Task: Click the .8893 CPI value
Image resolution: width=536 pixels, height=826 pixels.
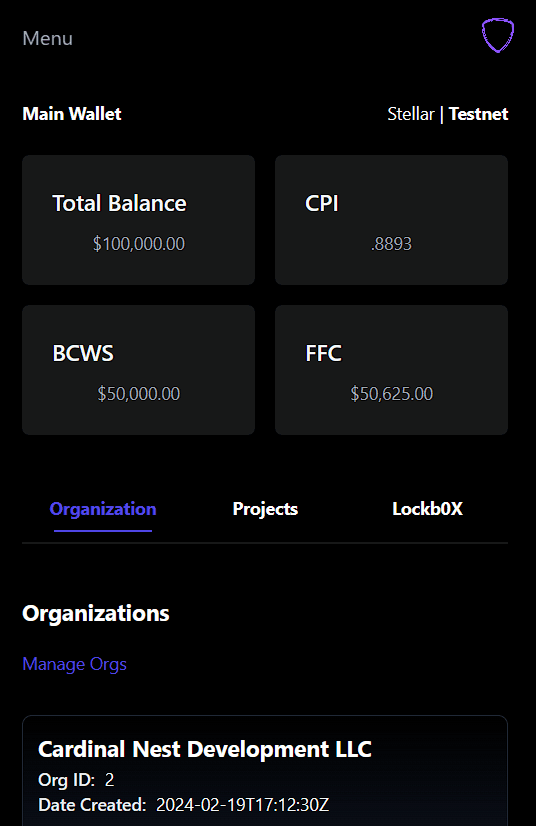Action: point(392,244)
